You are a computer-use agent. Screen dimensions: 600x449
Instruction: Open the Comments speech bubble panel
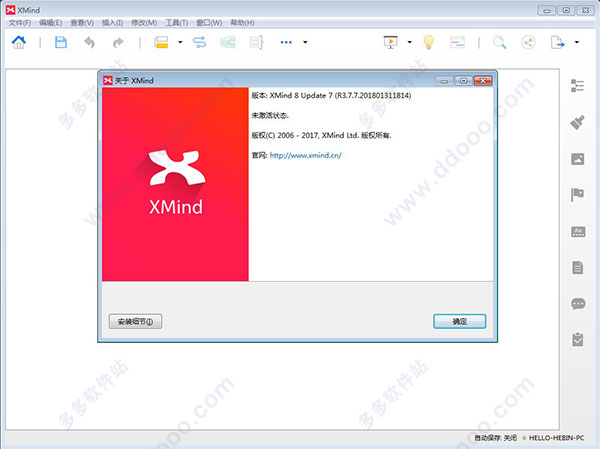tap(578, 304)
